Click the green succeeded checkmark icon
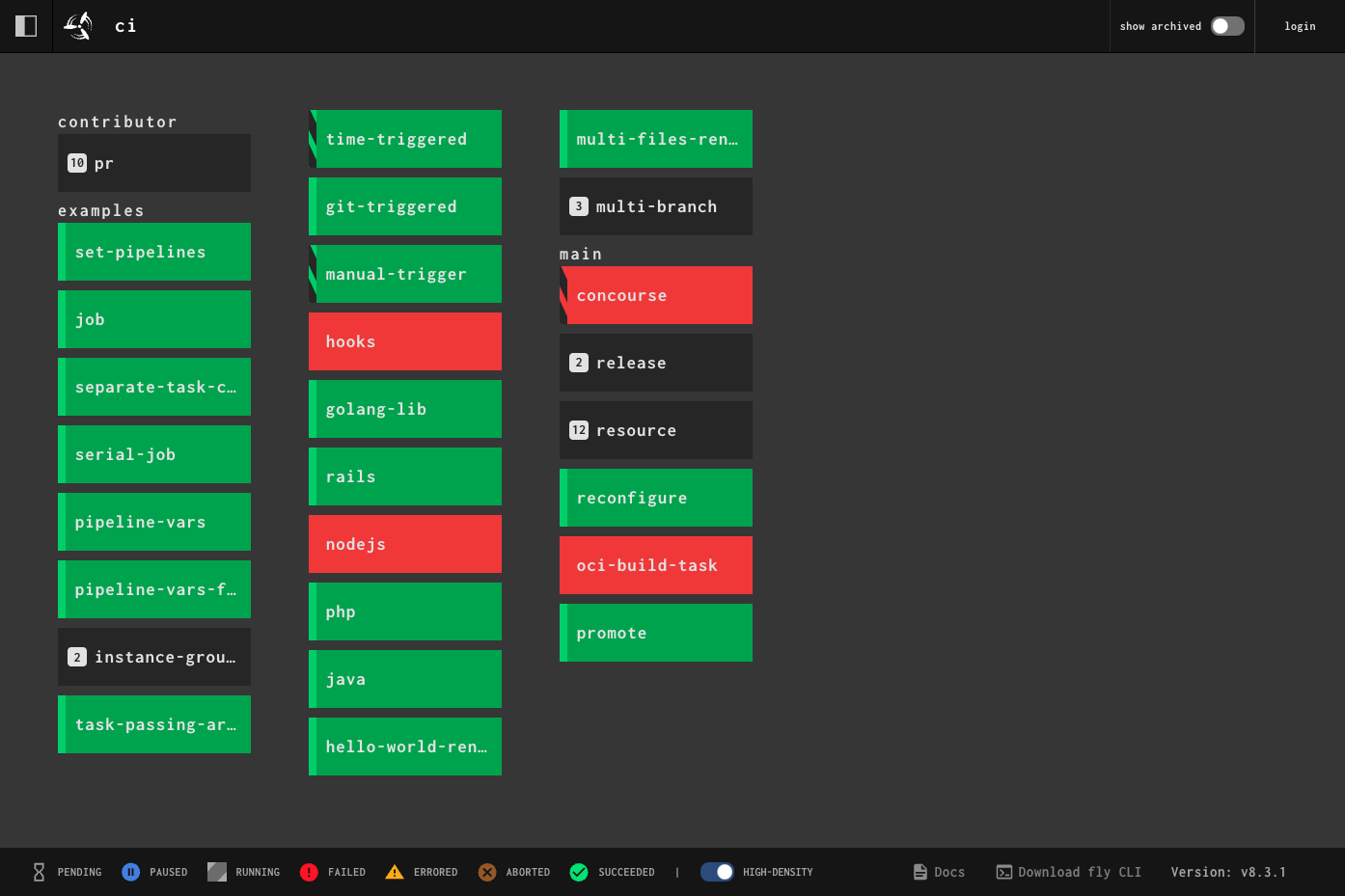This screenshot has width=1345, height=896. click(579, 872)
